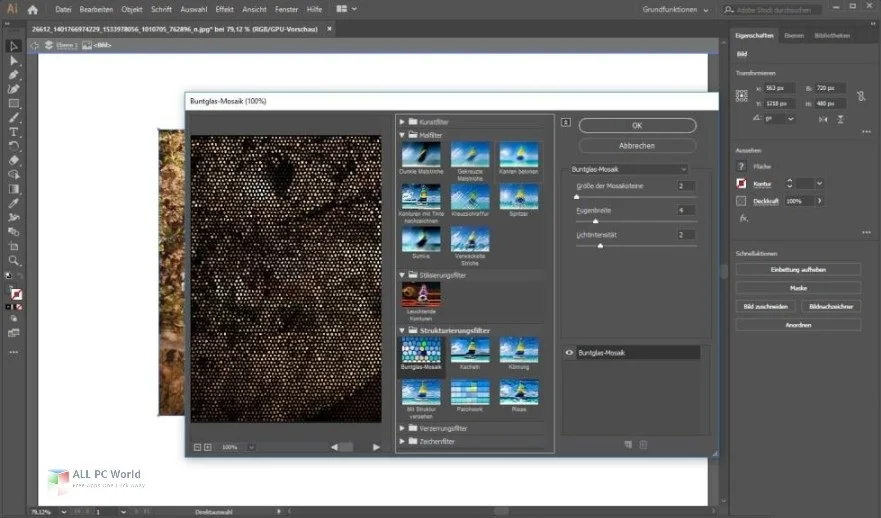Select the Type tool in toolbar
The height and width of the screenshot is (518, 881).
(x=14, y=132)
